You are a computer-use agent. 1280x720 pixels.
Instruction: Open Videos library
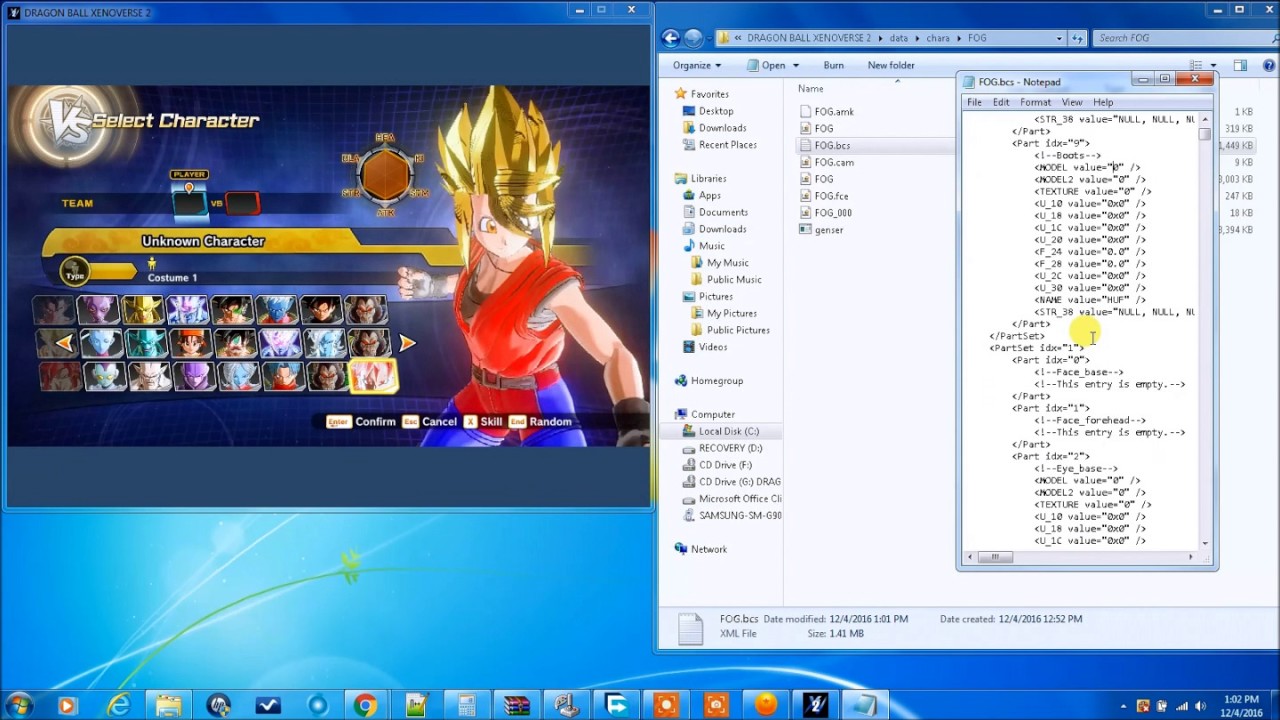(x=712, y=347)
